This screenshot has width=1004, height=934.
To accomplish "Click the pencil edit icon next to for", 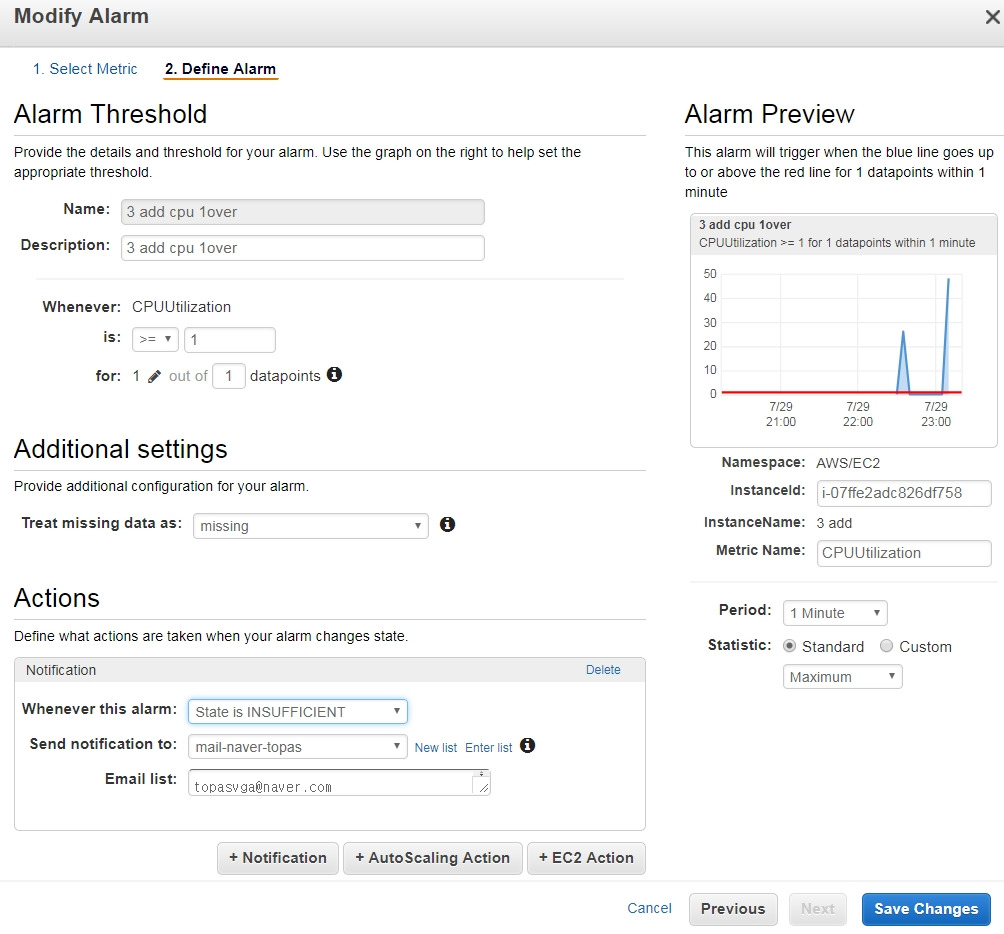I will (x=154, y=376).
